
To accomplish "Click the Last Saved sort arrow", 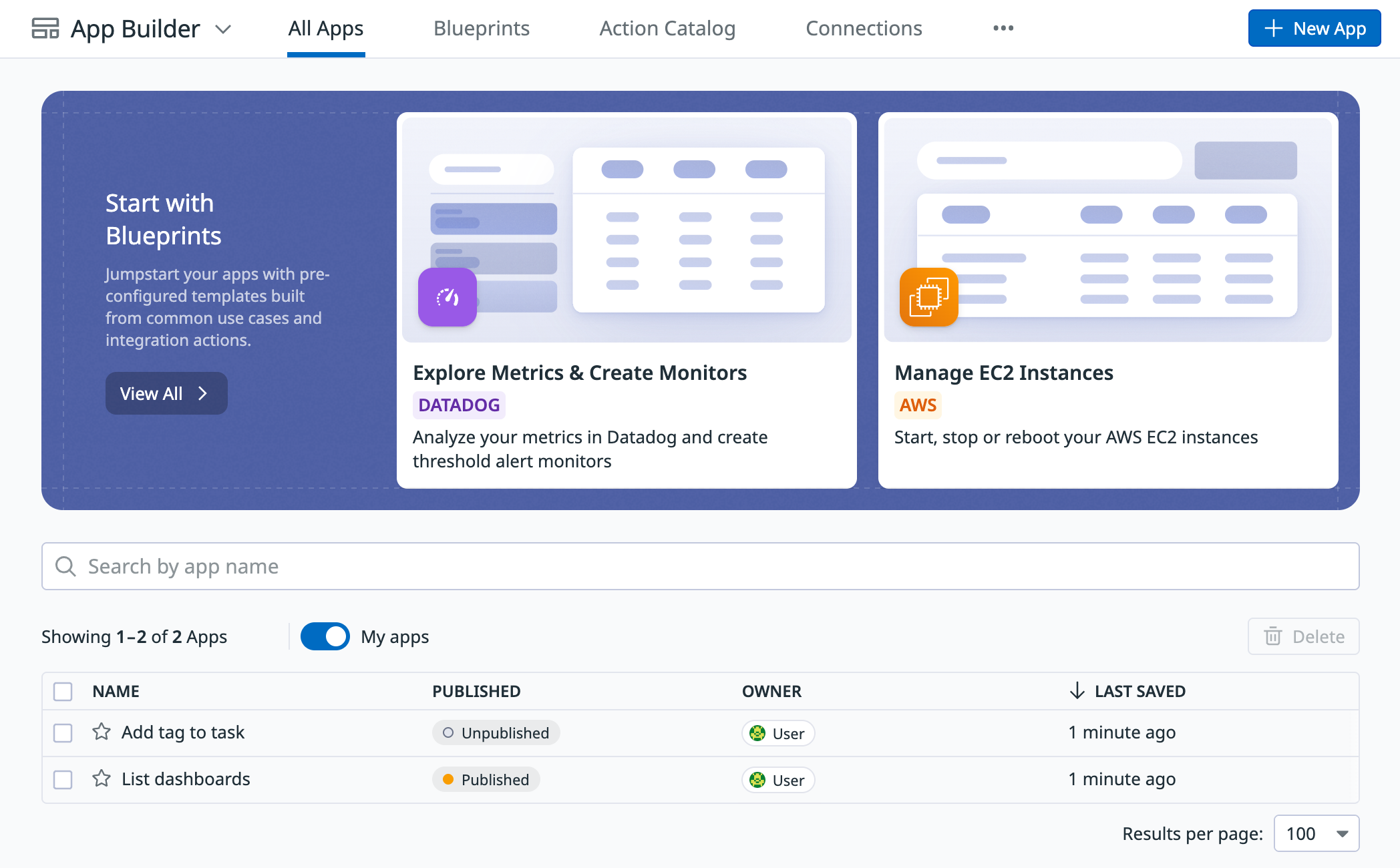I will tap(1077, 691).
